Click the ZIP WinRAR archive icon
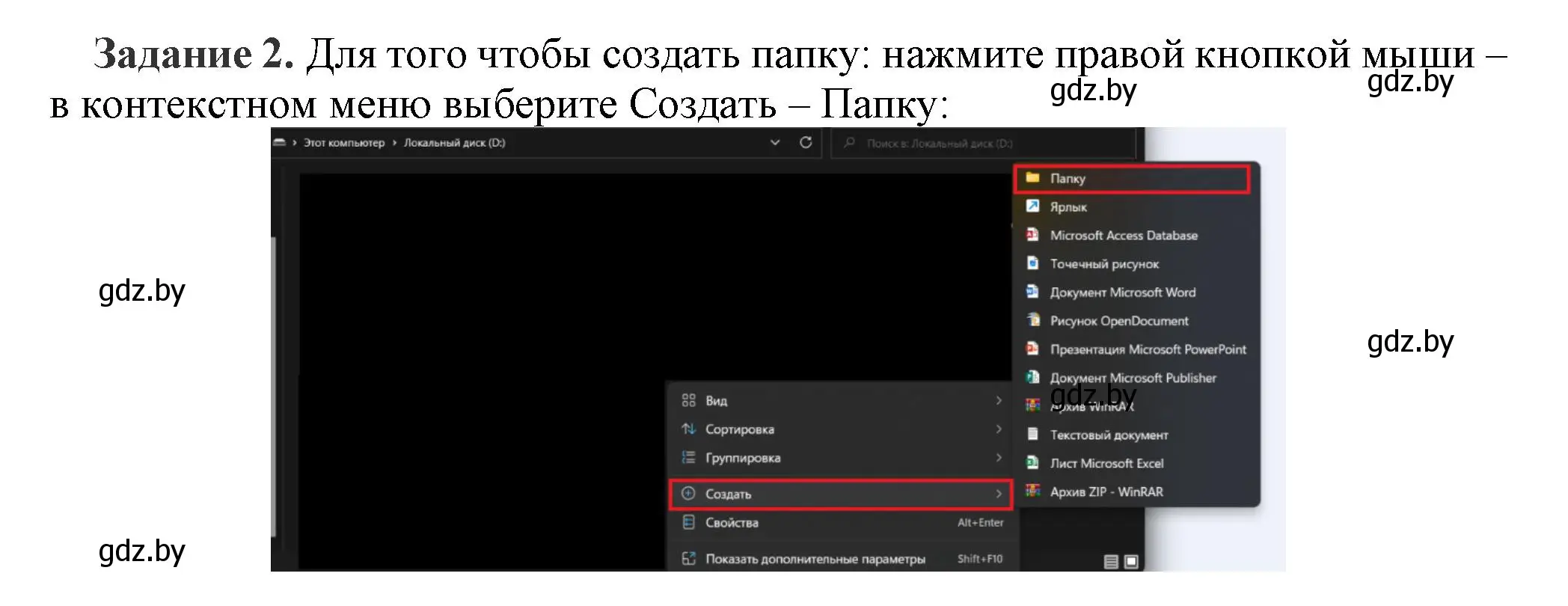The width and height of the screenshot is (1568, 606). pos(1033,491)
